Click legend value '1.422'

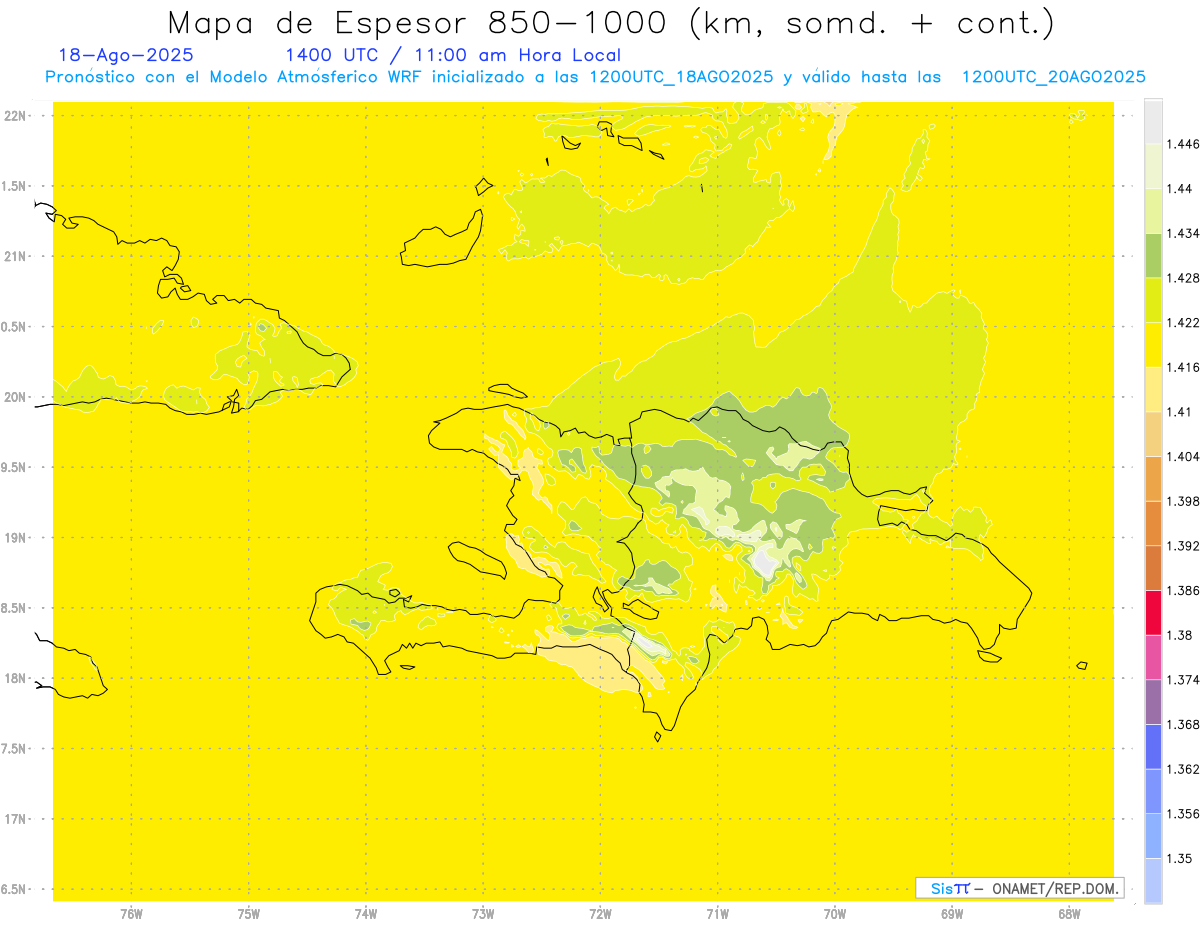1183,322
